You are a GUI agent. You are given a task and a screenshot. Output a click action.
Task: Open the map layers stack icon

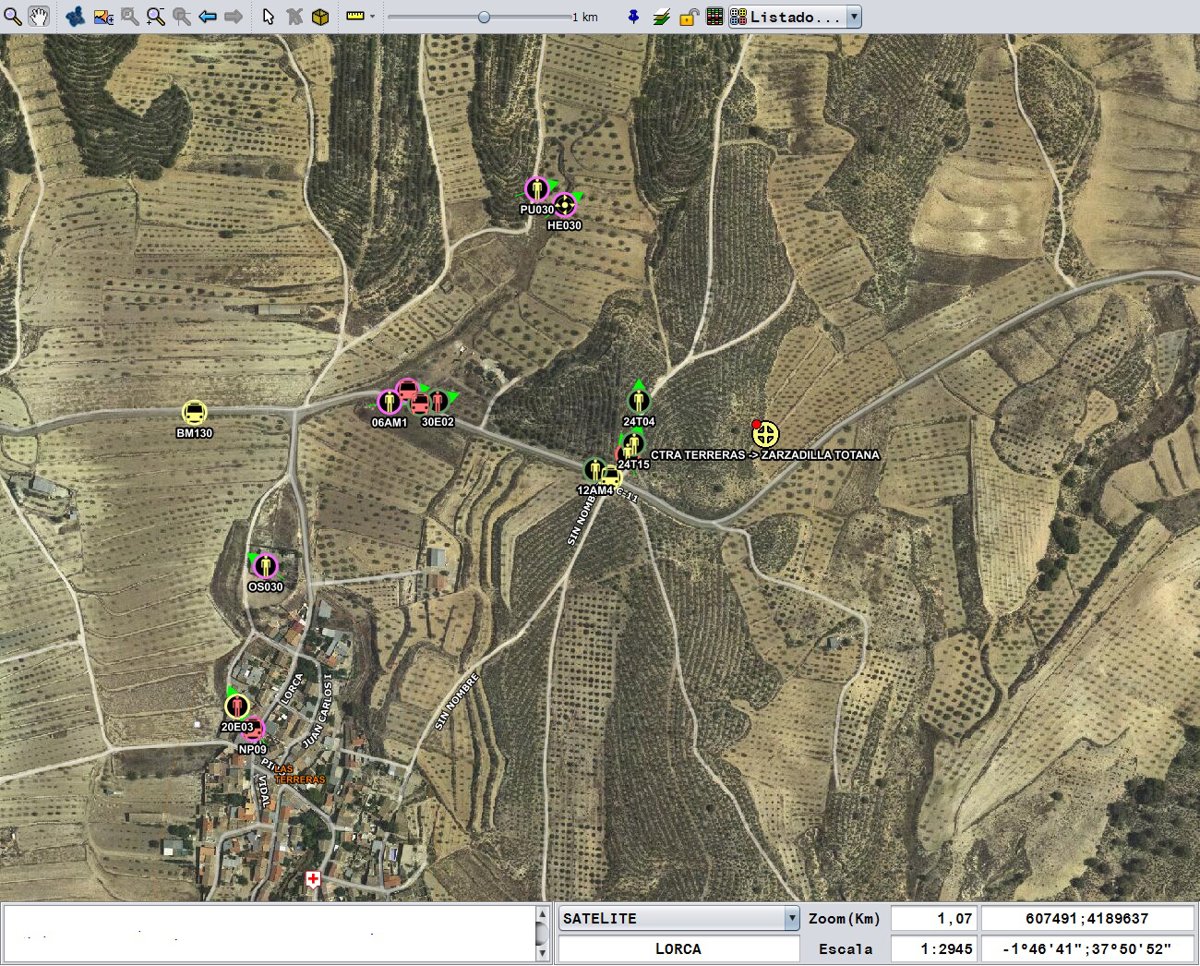click(x=661, y=16)
